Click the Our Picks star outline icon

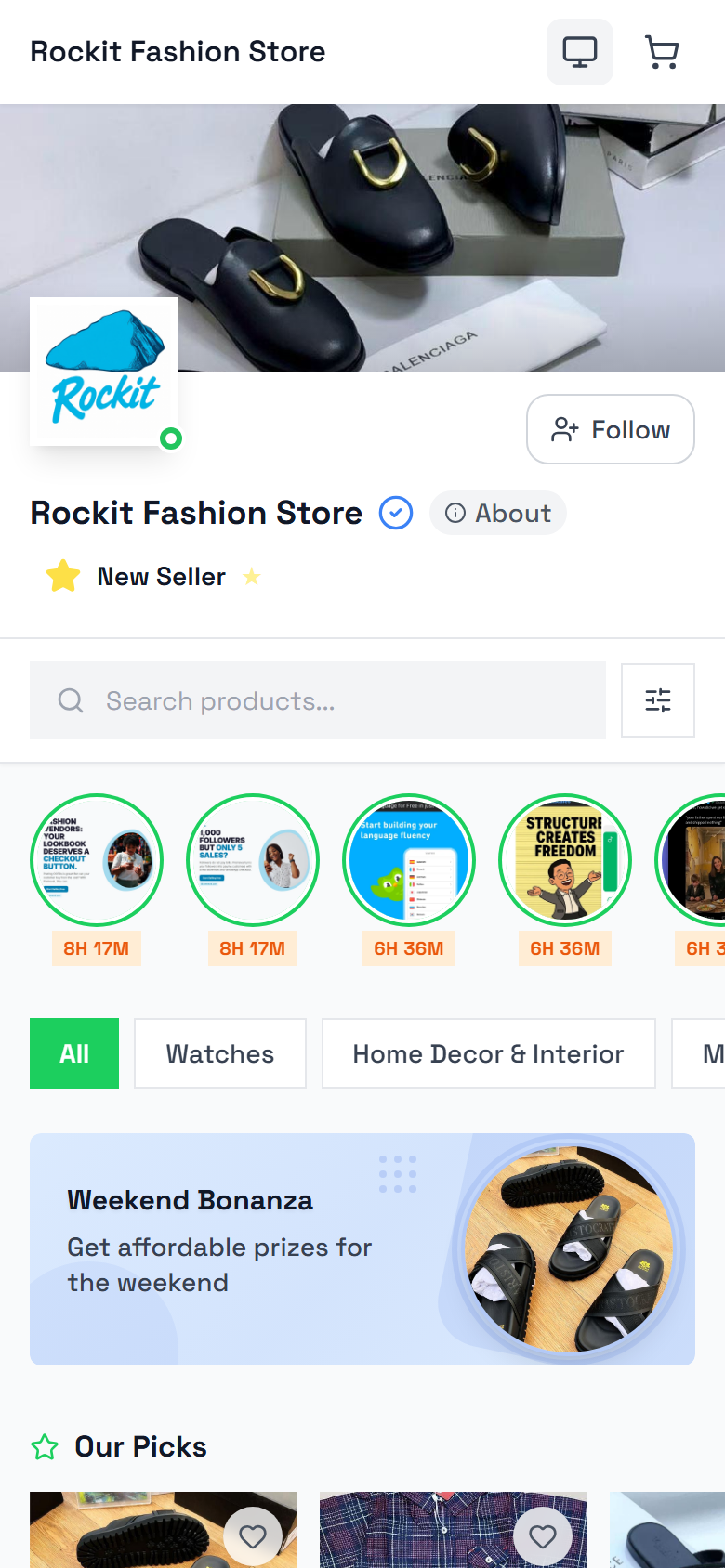coord(45,1446)
